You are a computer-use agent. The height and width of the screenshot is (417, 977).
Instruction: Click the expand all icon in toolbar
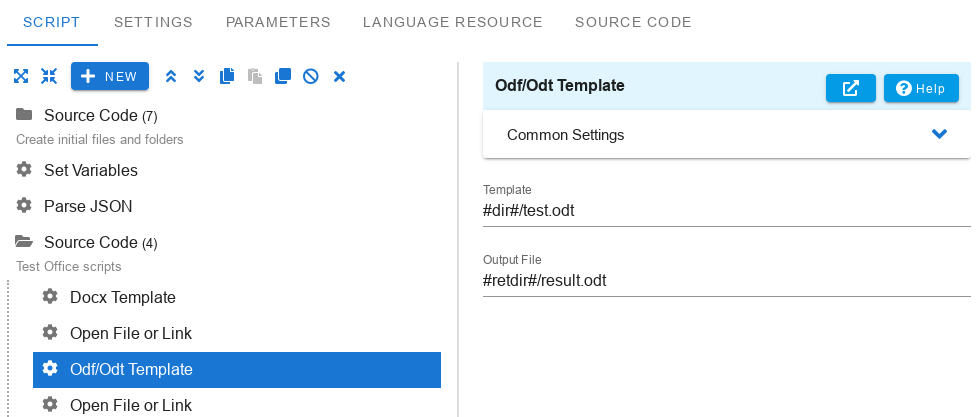(20, 76)
